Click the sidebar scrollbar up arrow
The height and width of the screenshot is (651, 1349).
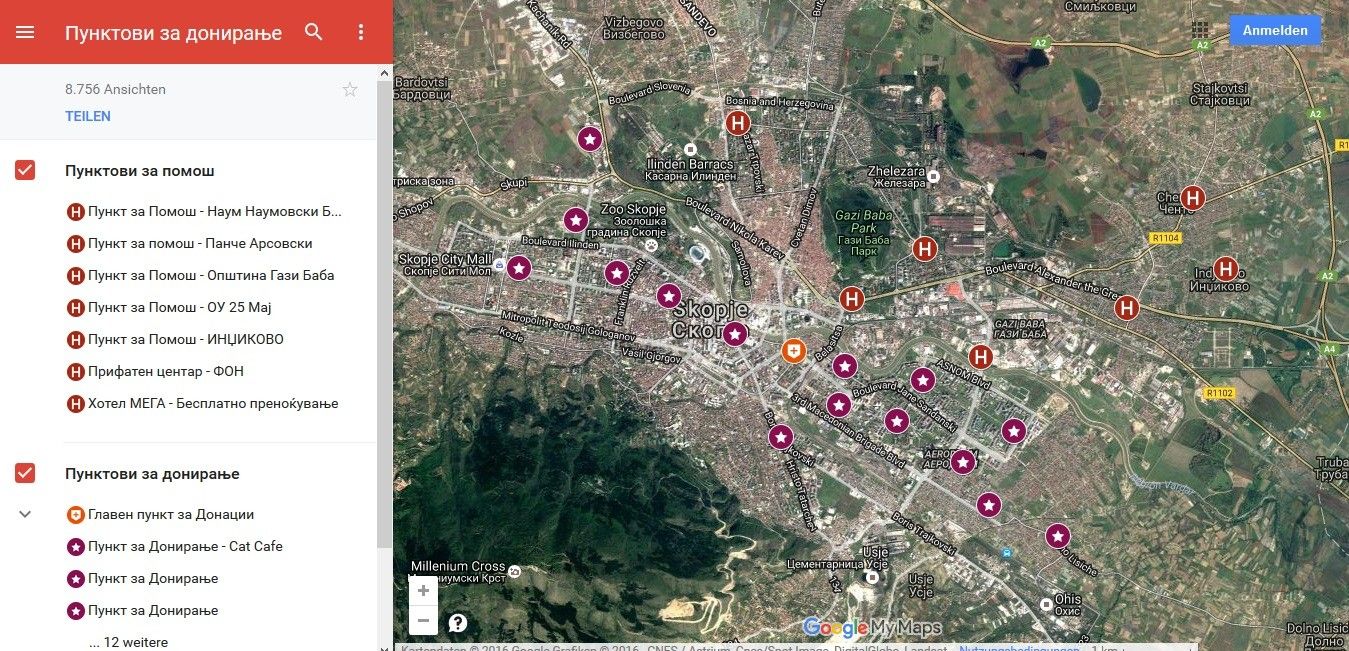[383, 71]
